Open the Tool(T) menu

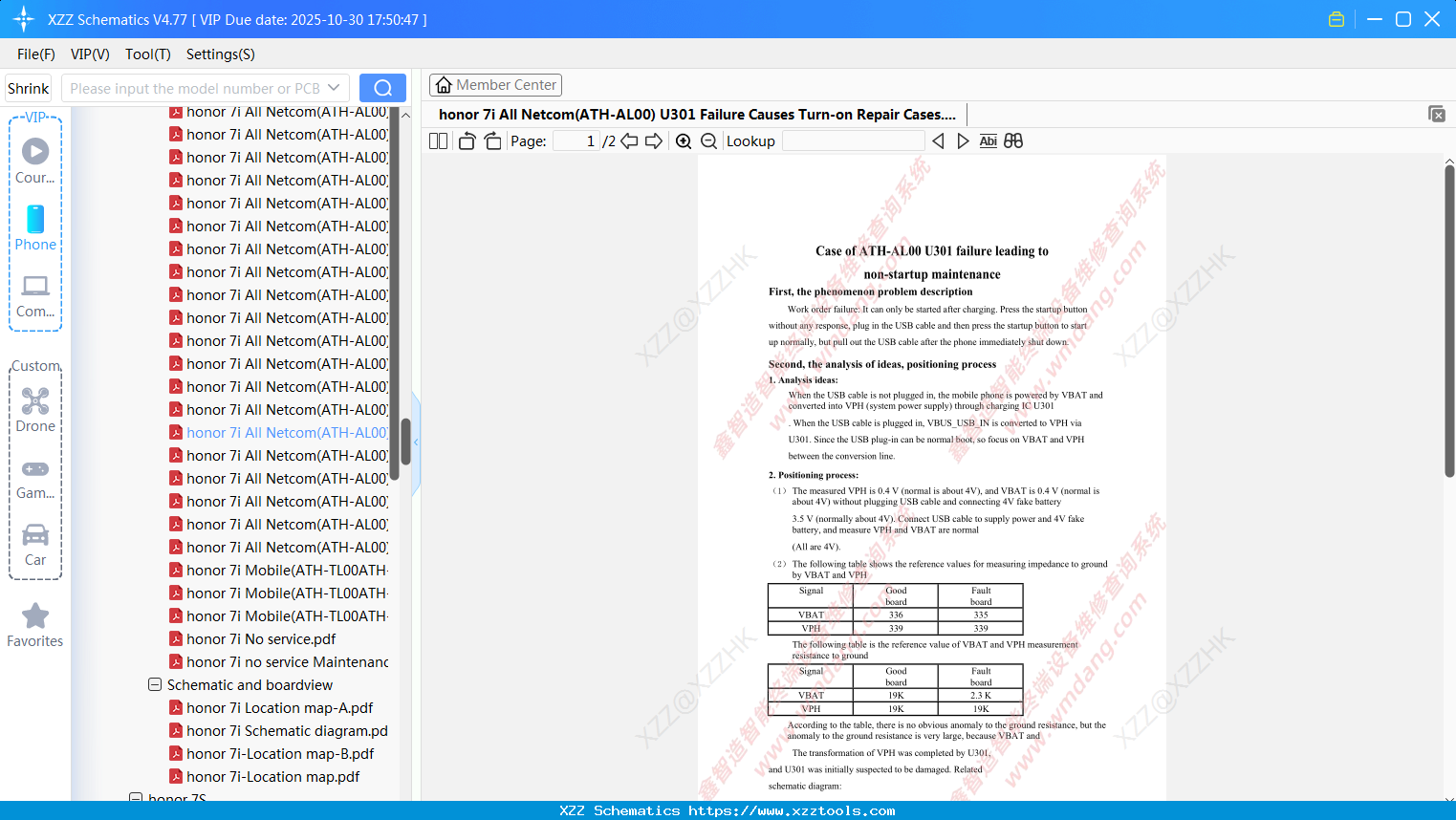148,54
